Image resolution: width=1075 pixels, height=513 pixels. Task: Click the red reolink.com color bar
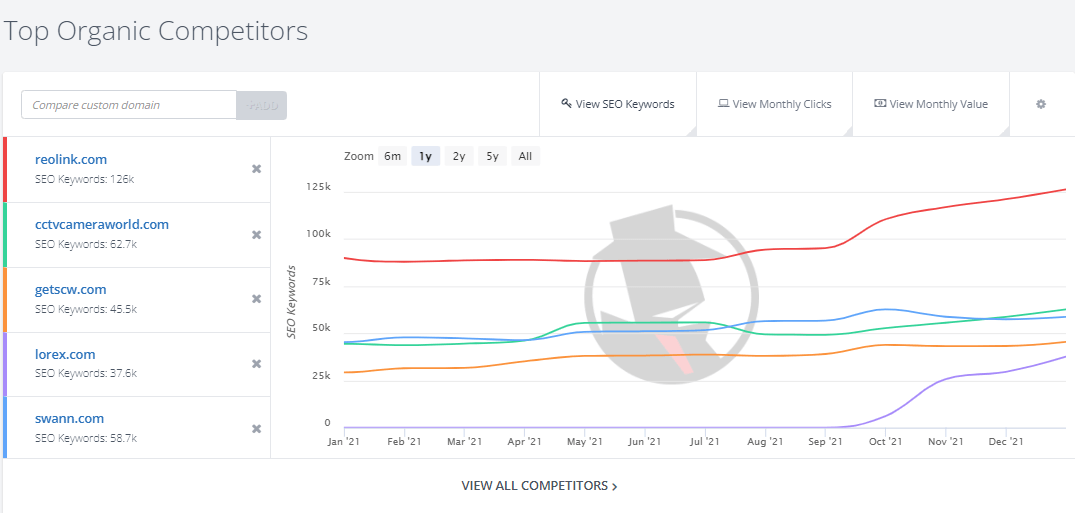tap(5, 169)
